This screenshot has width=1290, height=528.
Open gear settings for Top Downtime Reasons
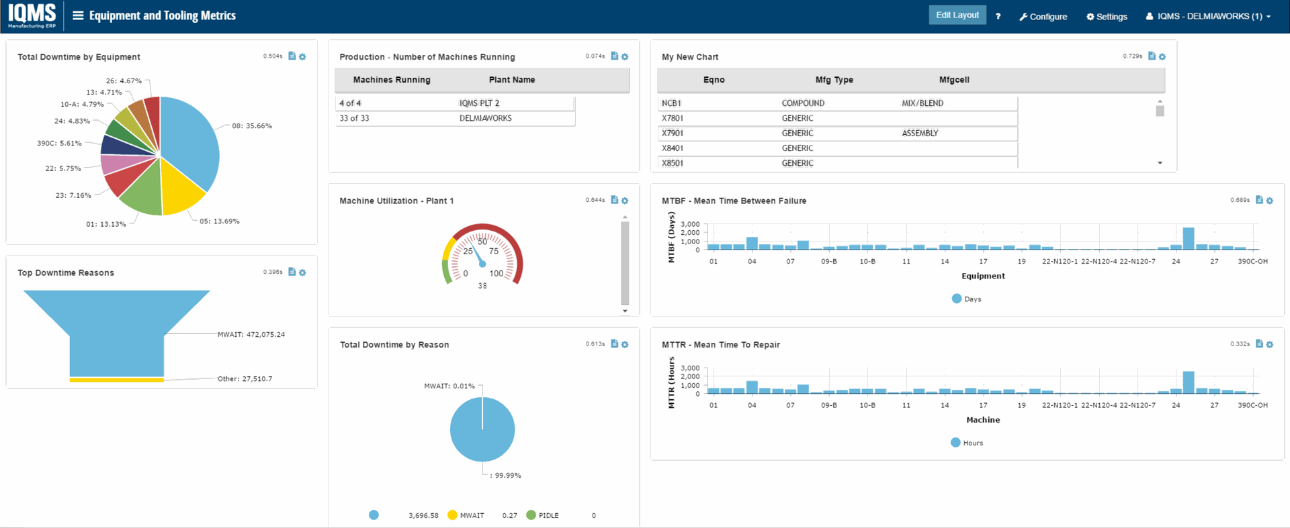click(302, 272)
